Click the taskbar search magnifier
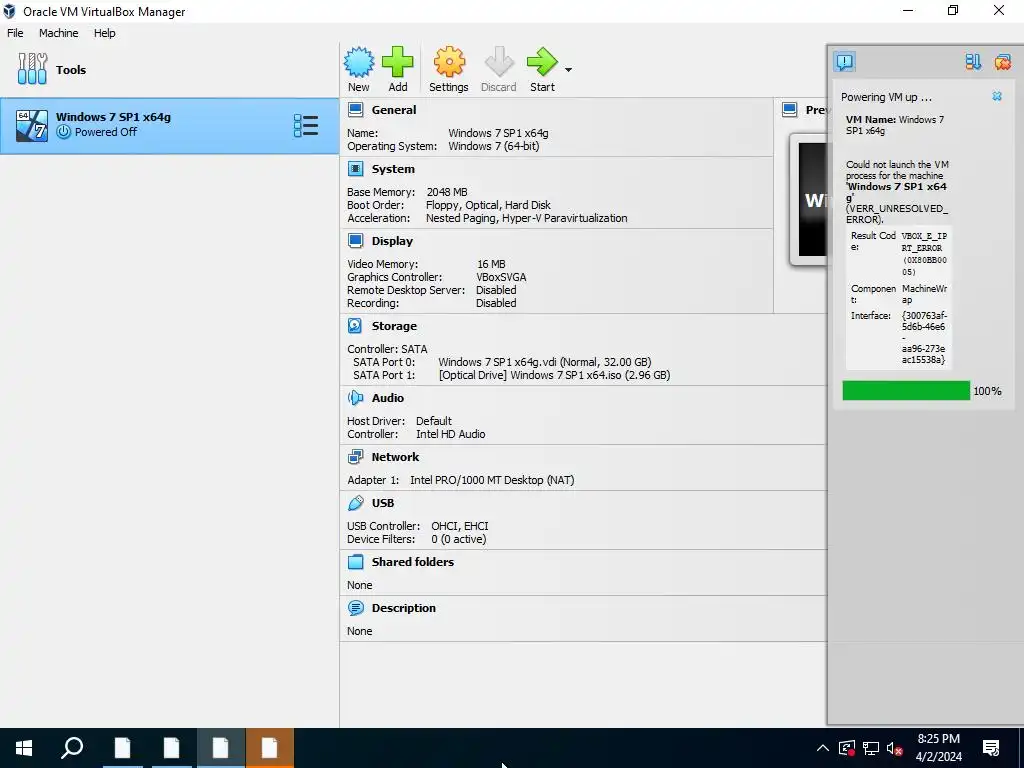The height and width of the screenshot is (768, 1024). click(x=72, y=748)
